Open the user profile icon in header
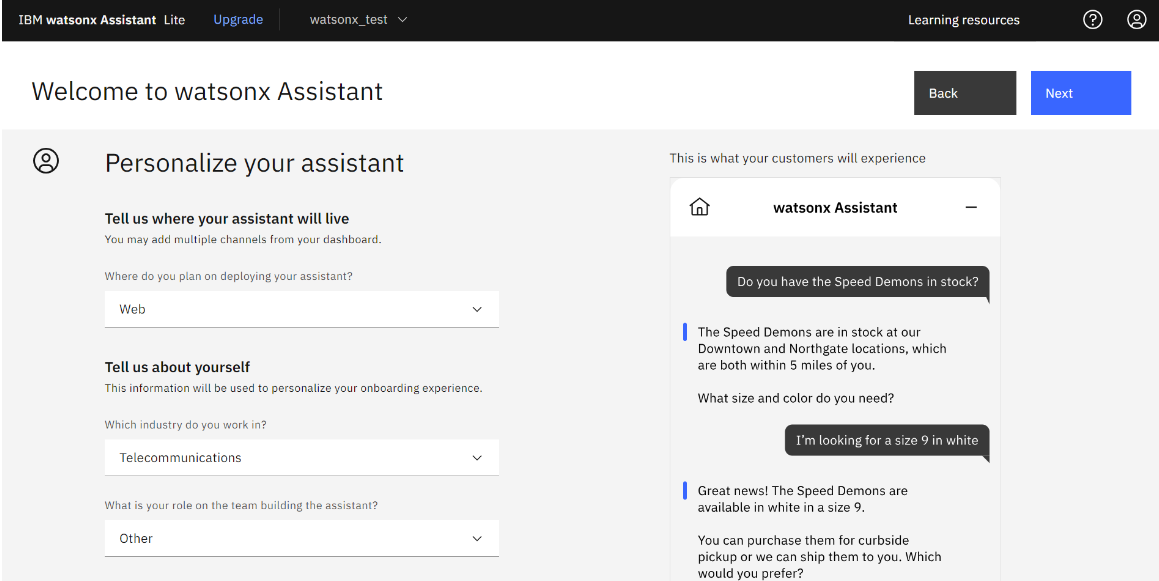1159x581 pixels. [1136, 20]
